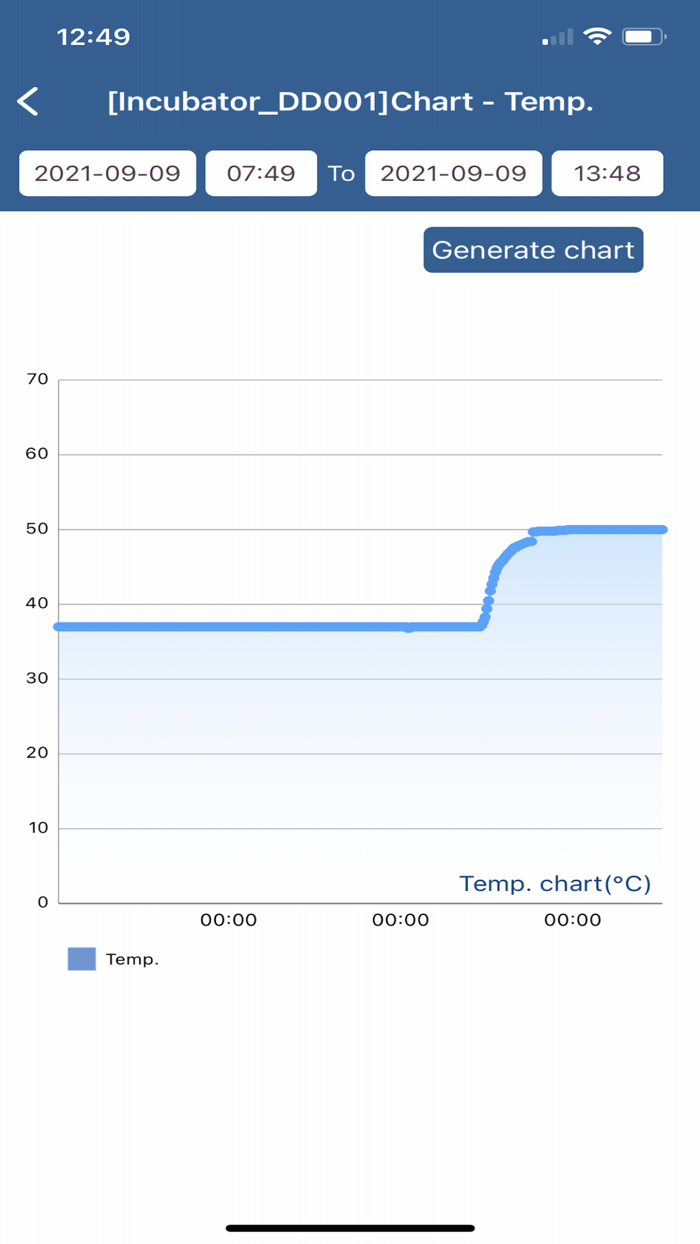Tap the Wi-Fi status icon
The width and height of the screenshot is (700, 1244).
click(x=598, y=37)
